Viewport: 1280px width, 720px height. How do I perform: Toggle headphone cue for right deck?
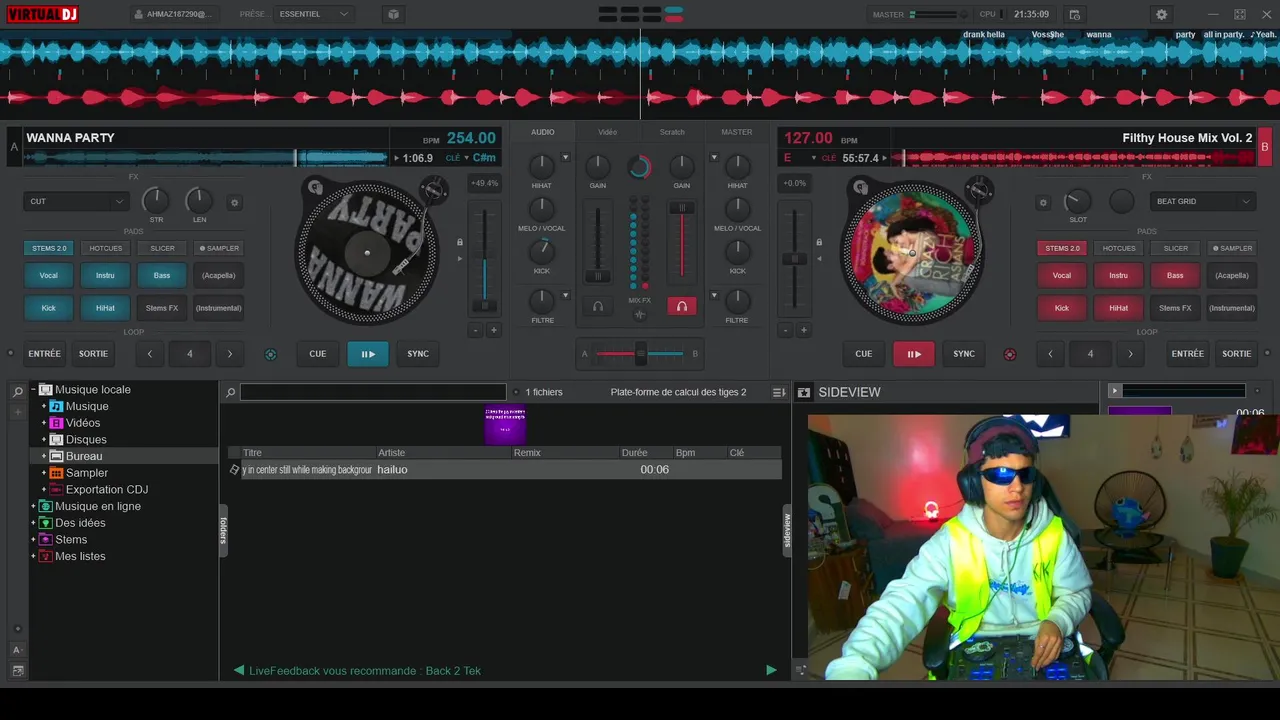(x=681, y=306)
